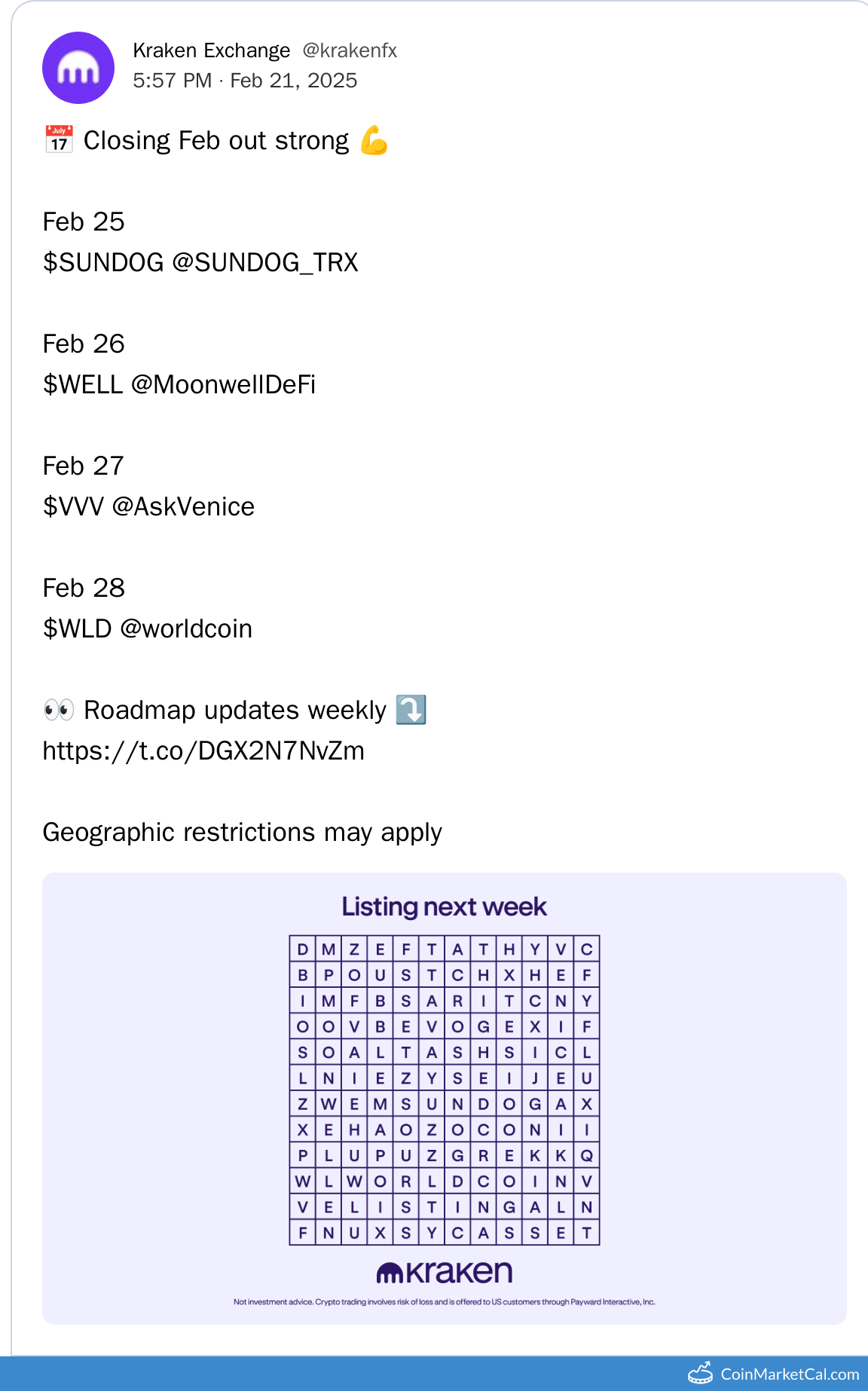Open the @worldcoin mention

click(186, 628)
